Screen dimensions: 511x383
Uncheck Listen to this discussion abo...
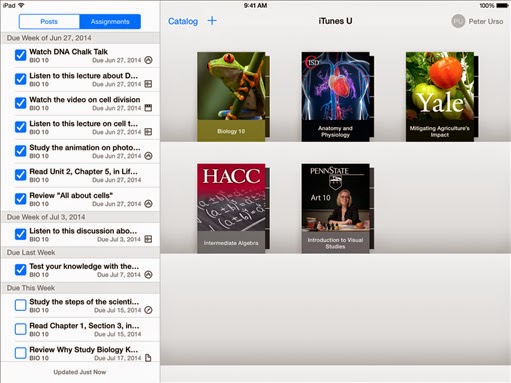tap(20, 234)
